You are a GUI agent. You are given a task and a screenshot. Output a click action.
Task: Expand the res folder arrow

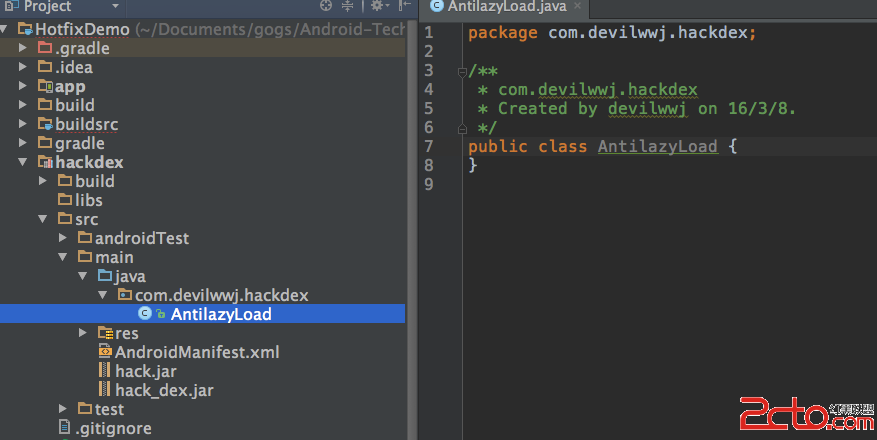coord(83,333)
